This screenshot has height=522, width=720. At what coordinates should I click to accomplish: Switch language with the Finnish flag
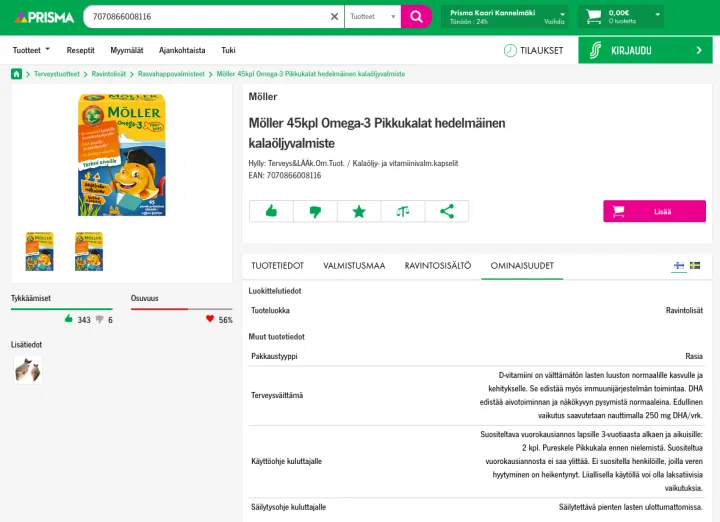click(x=679, y=266)
